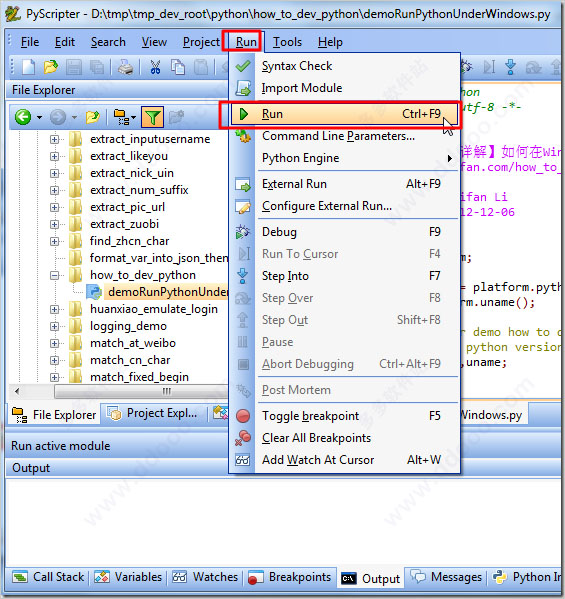Screen dimensions: 565x599
Task: Open the Watches panel tab
Action: pyautogui.click(x=205, y=577)
